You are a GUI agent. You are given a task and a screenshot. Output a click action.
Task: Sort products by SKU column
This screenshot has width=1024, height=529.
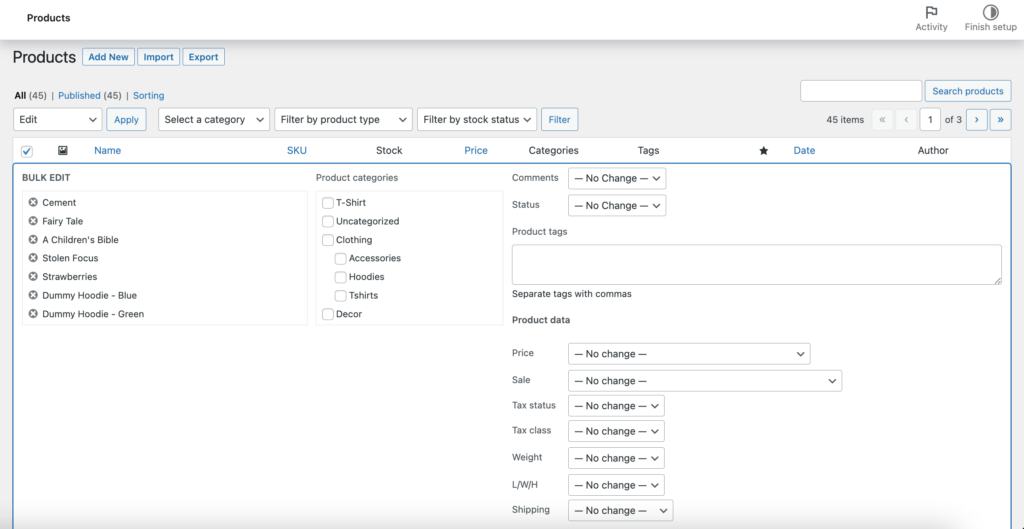point(296,150)
